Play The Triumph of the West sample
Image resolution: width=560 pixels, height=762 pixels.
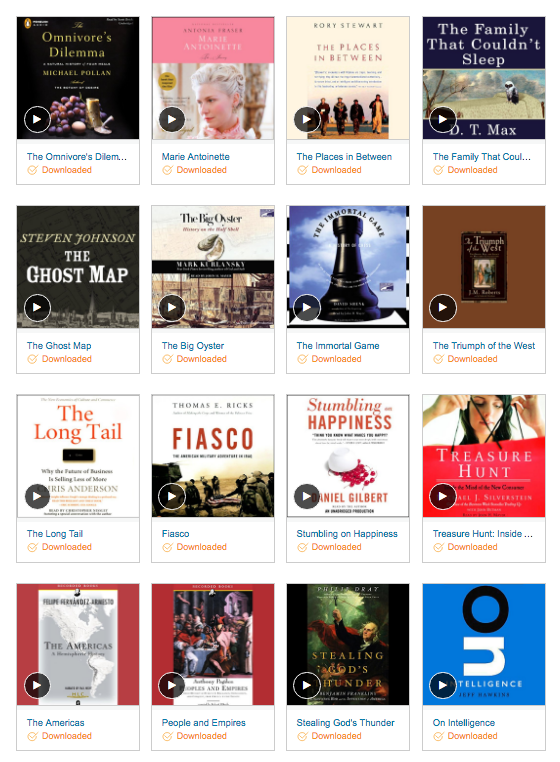[443, 308]
